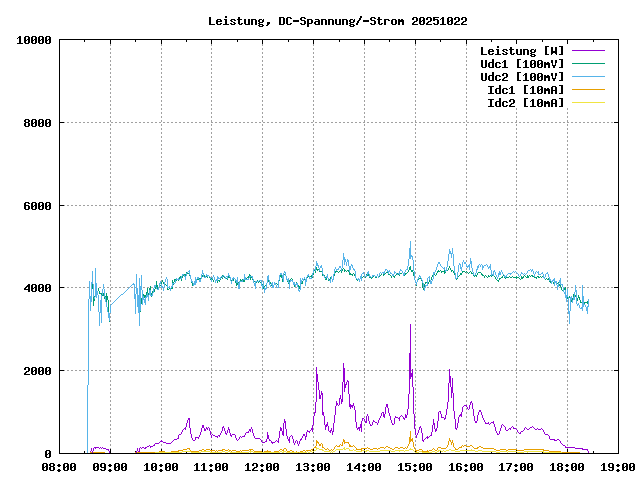Image resolution: width=640 pixels, height=480 pixels.
Task: Select the "Idc2 [10mA]" legend label
Action: (525, 102)
